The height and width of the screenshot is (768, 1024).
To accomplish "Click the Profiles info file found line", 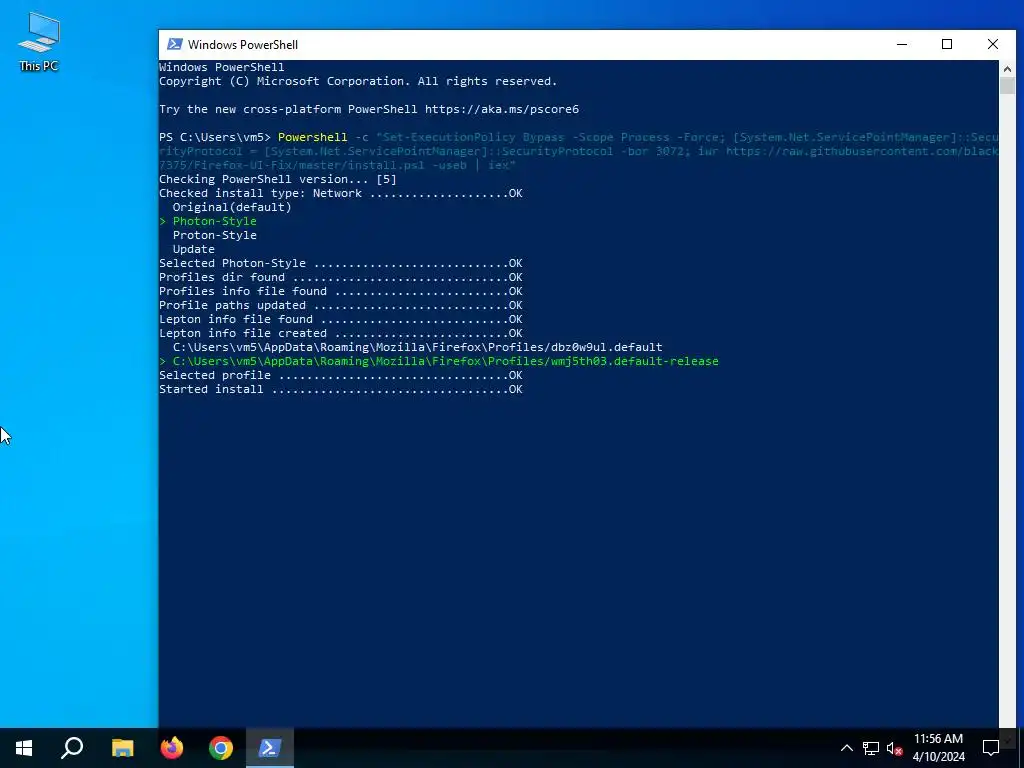I will pyautogui.click(x=341, y=291).
